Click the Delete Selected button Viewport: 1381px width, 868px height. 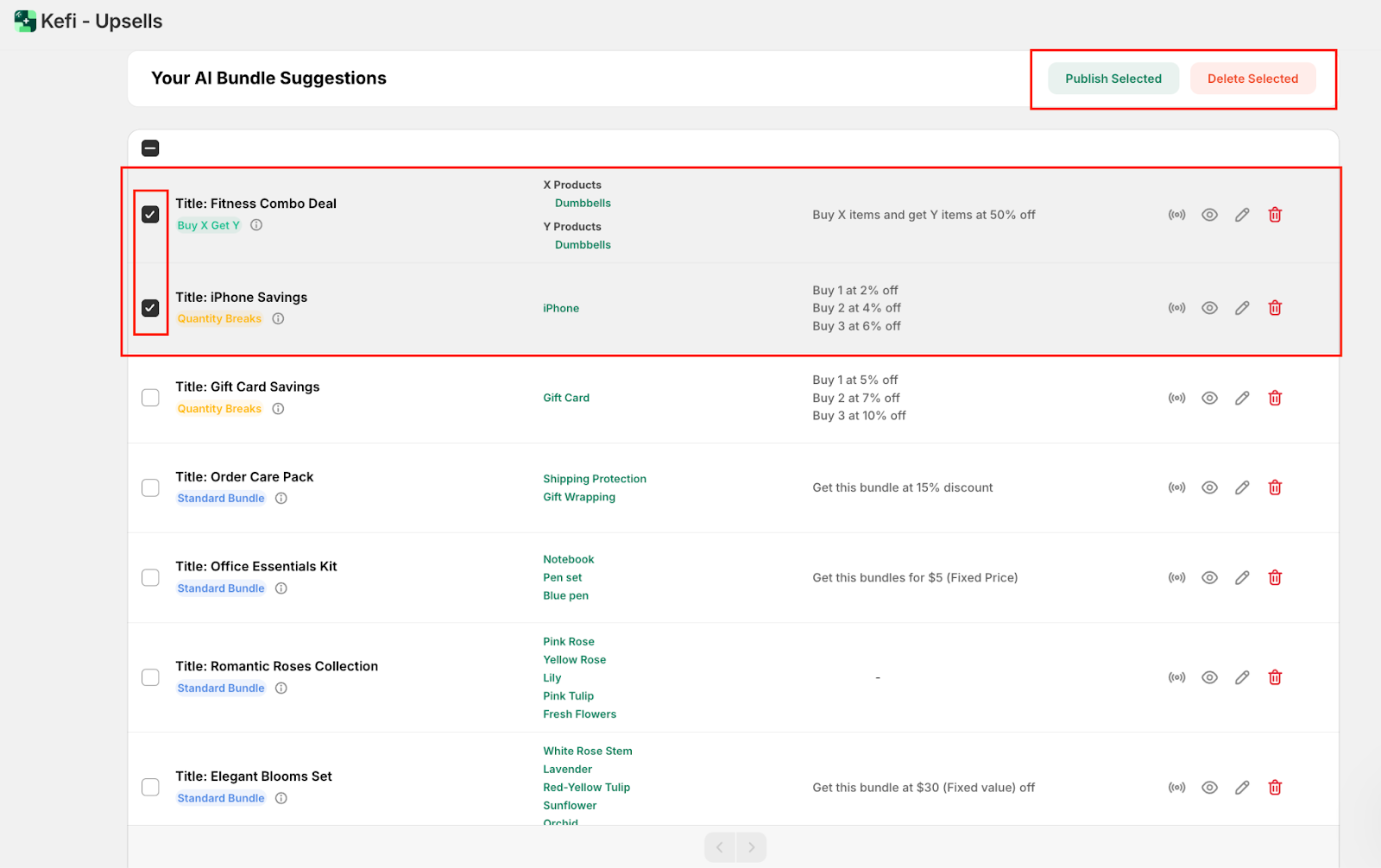pos(1252,79)
